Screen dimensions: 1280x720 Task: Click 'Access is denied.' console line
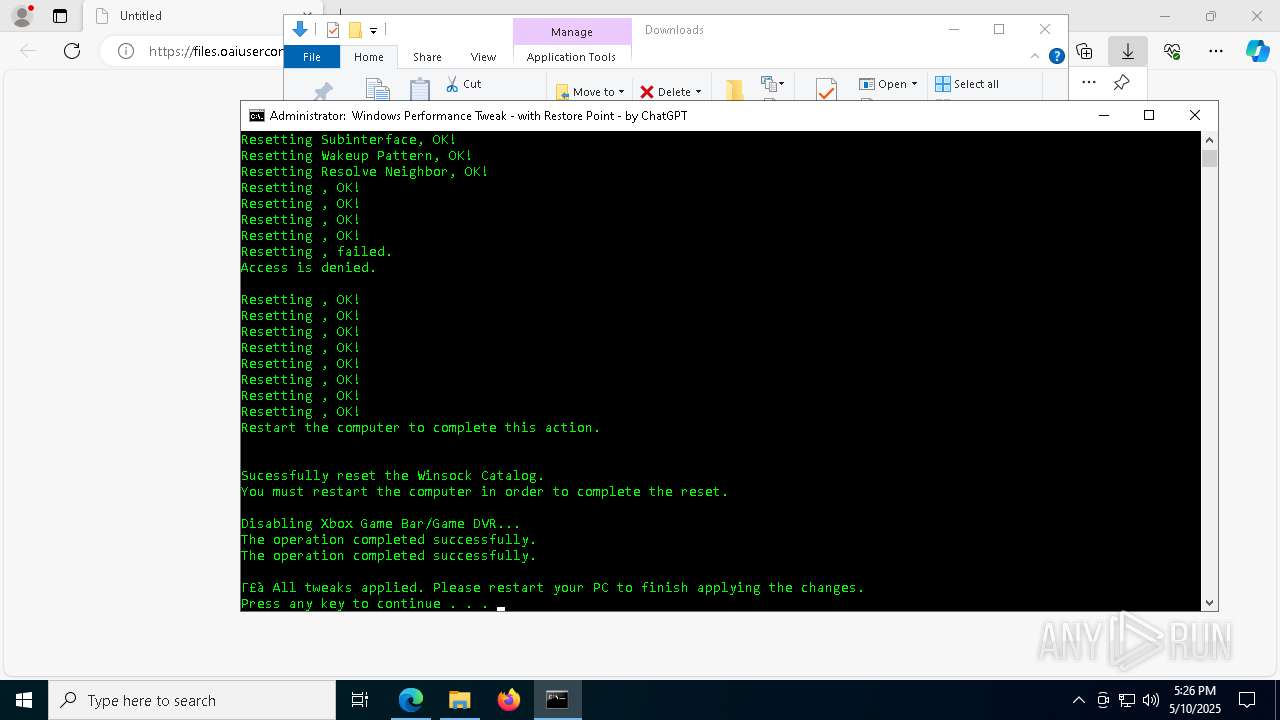[309, 267]
